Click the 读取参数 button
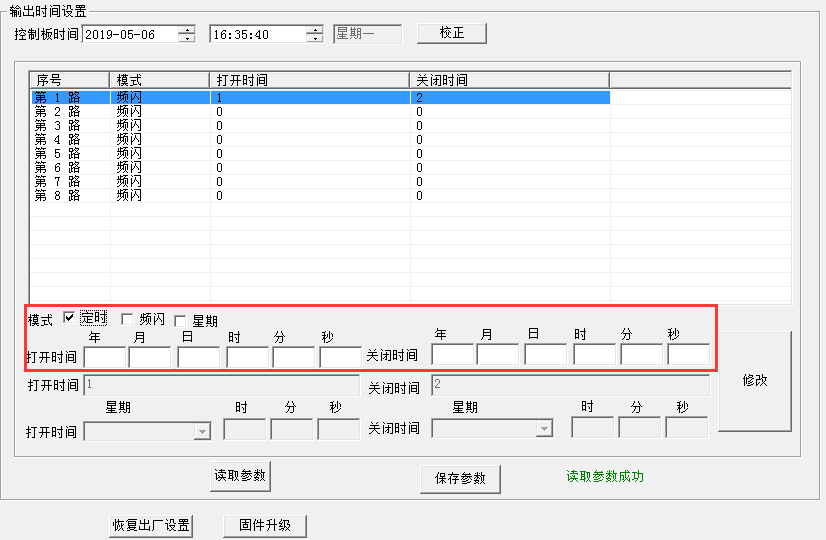The height and width of the screenshot is (540, 826). pos(240,476)
